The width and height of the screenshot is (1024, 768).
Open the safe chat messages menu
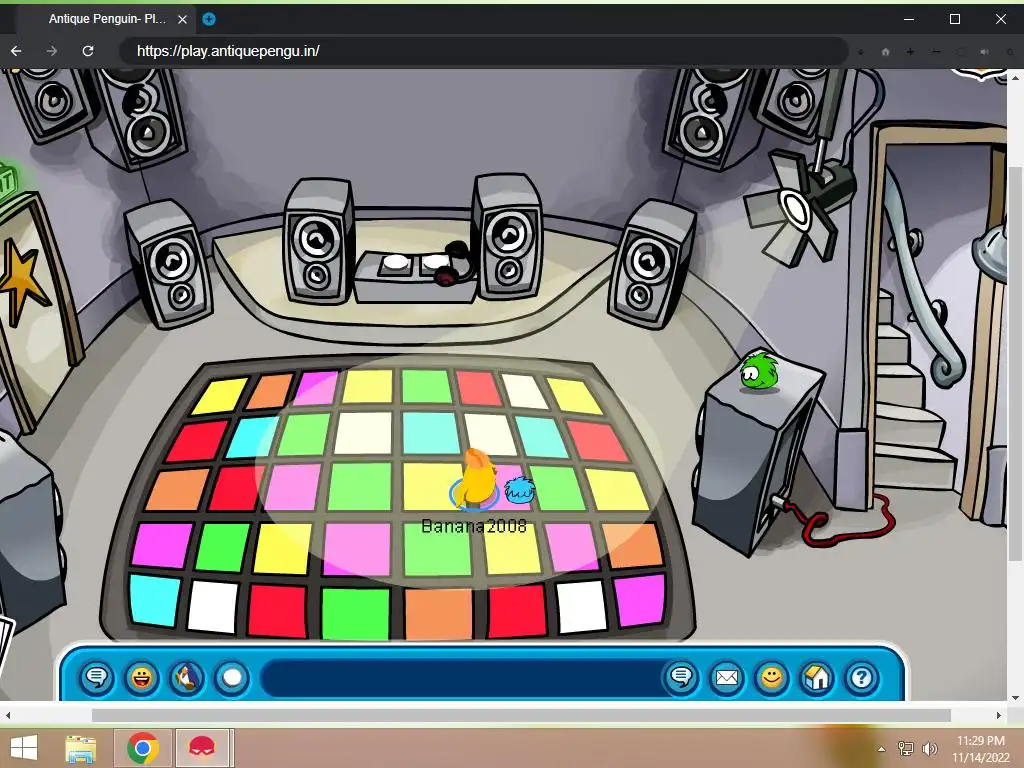pos(97,677)
